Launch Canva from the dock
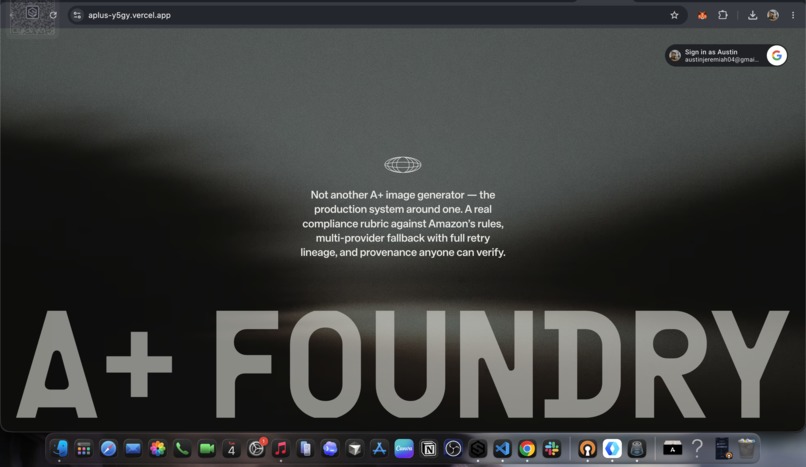 (x=404, y=449)
